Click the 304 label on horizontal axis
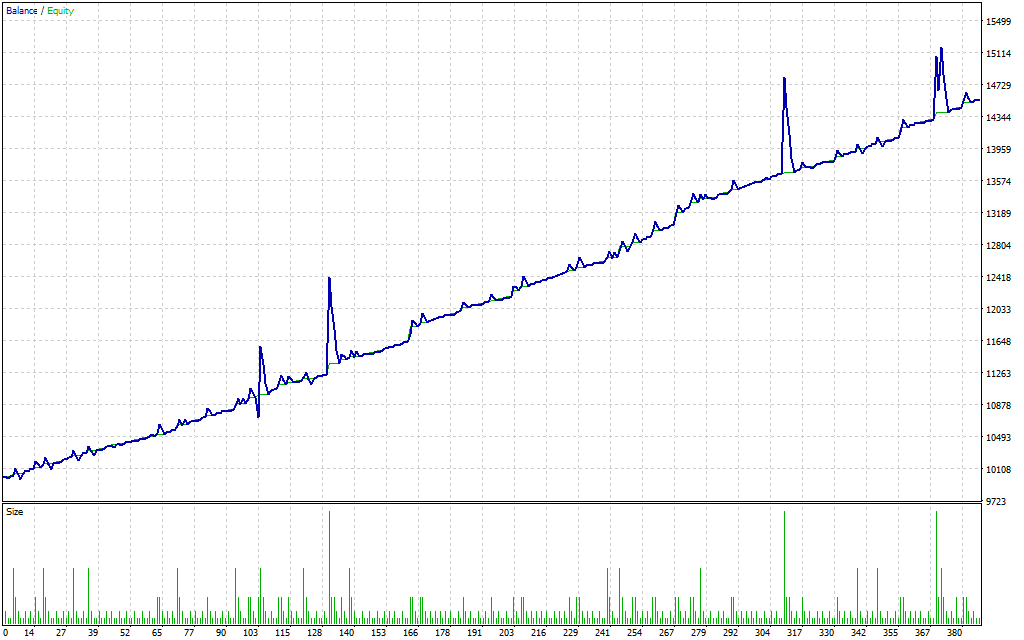This screenshot has width=1024, height=640. [x=763, y=633]
